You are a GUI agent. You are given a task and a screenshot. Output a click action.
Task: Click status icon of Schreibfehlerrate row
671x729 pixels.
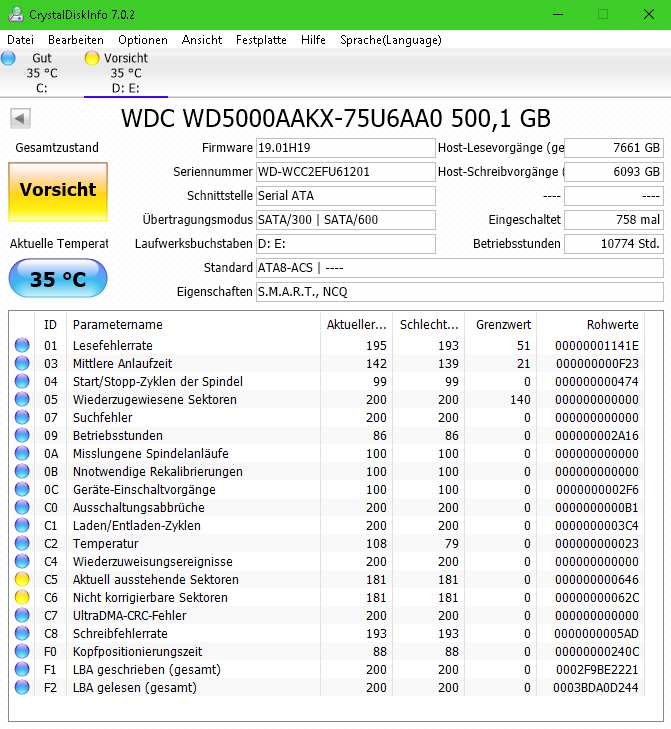coord(22,633)
